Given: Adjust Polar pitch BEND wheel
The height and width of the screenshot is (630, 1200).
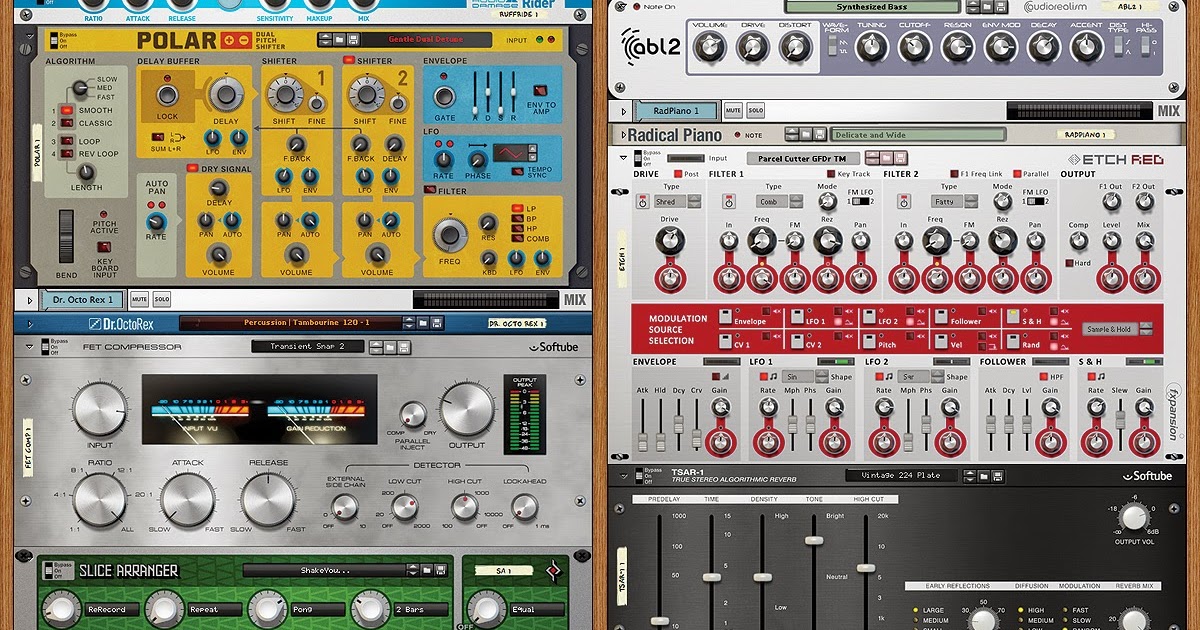Looking at the screenshot, I should (x=66, y=236).
